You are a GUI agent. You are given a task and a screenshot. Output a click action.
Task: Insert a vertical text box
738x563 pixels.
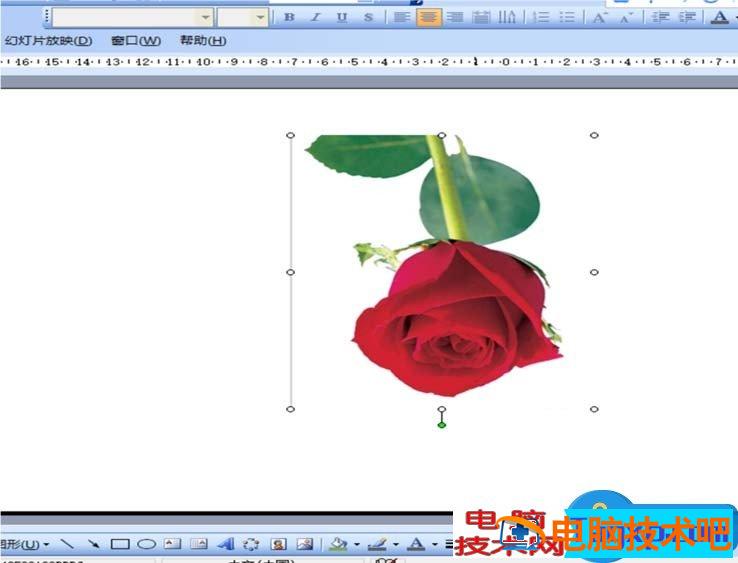[x=199, y=545]
